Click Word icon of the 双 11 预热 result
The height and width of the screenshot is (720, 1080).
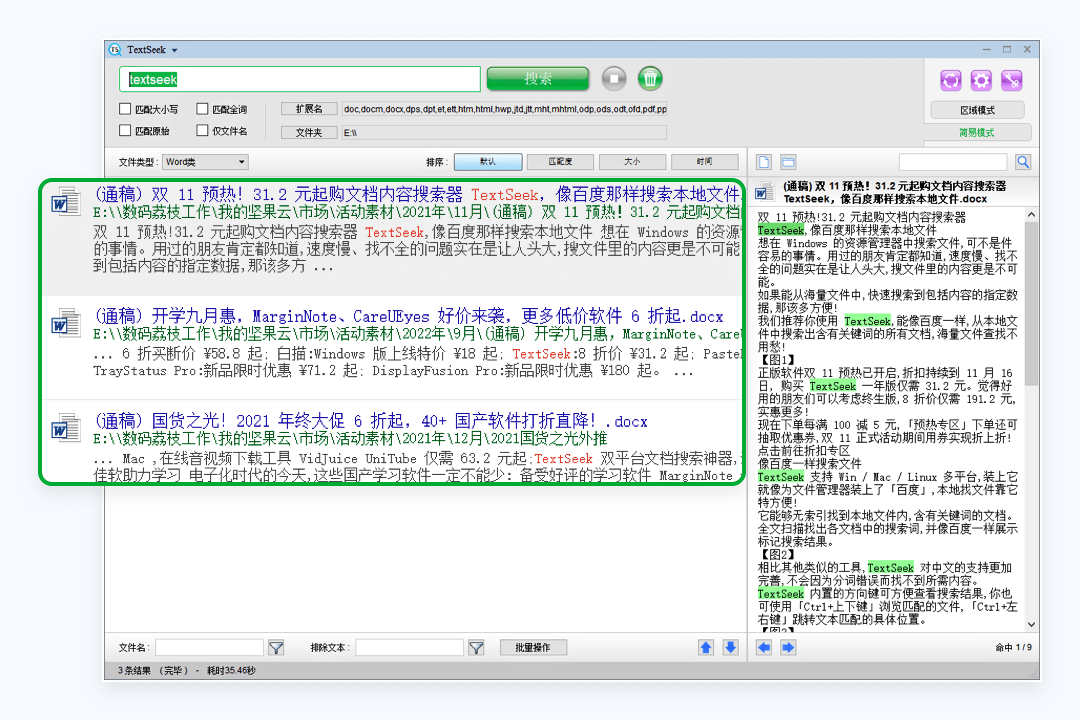click(x=66, y=202)
